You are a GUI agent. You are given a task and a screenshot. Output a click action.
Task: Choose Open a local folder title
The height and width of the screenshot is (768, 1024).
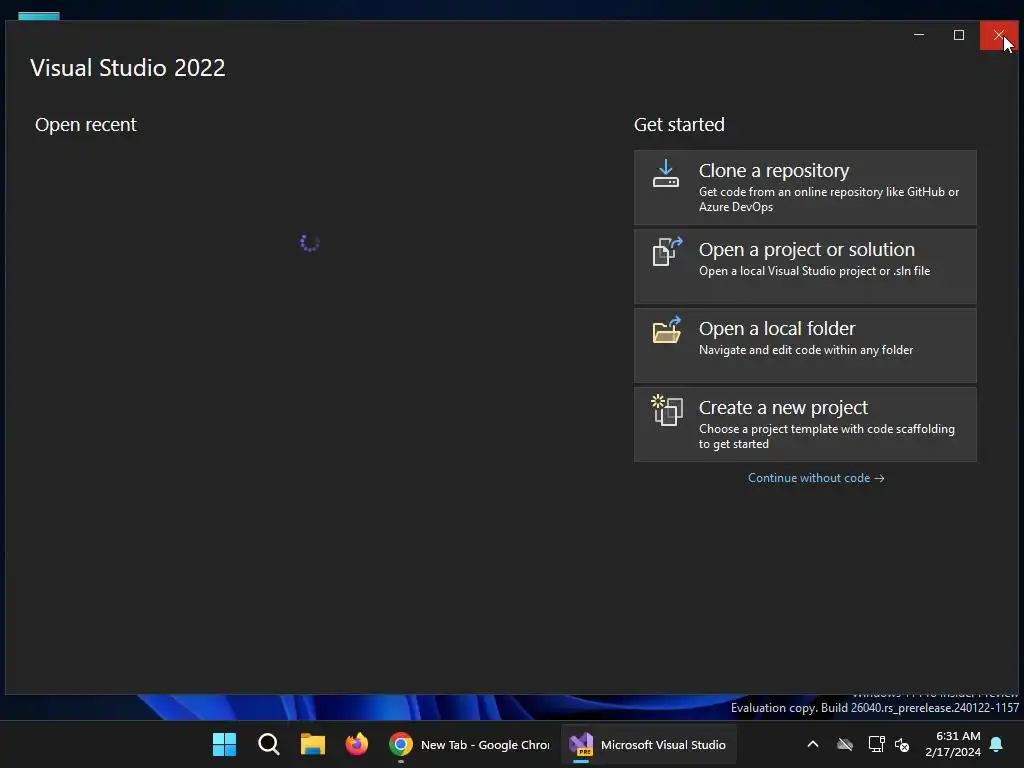pyautogui.click(x=776, y=328)
